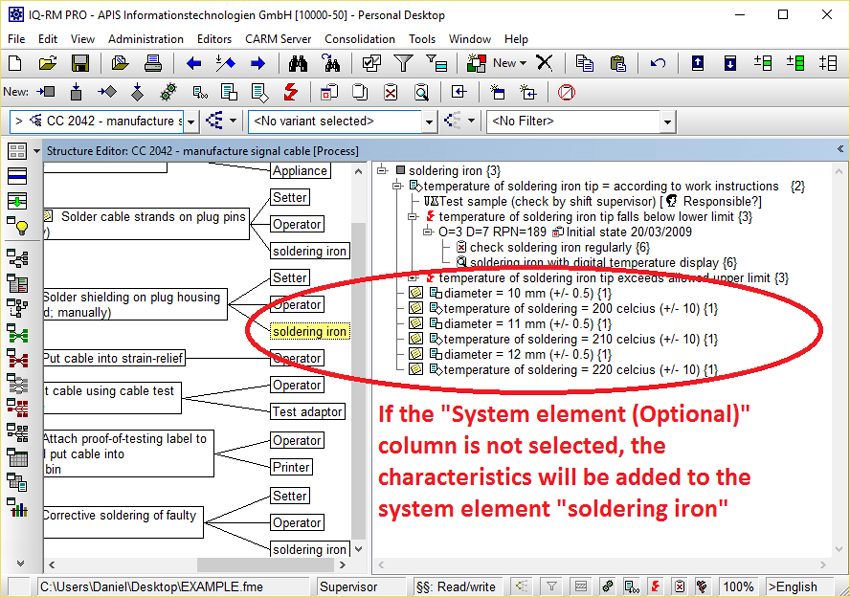Select the Test adaptor node
Screen dimensions: 850x597
point(307,412)
